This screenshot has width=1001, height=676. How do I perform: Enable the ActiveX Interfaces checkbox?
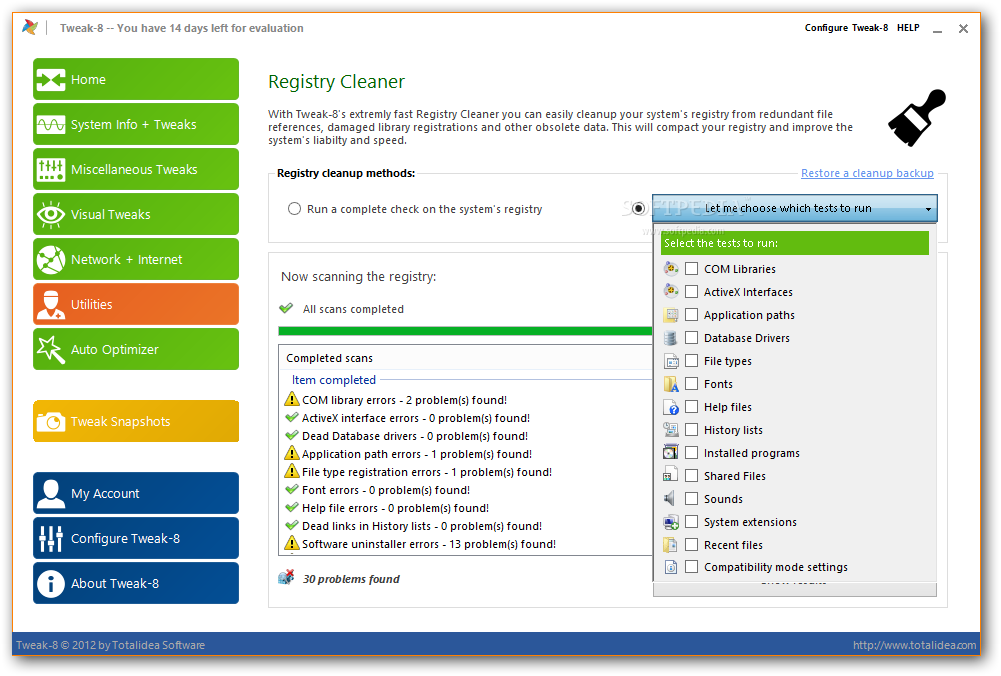691,292
